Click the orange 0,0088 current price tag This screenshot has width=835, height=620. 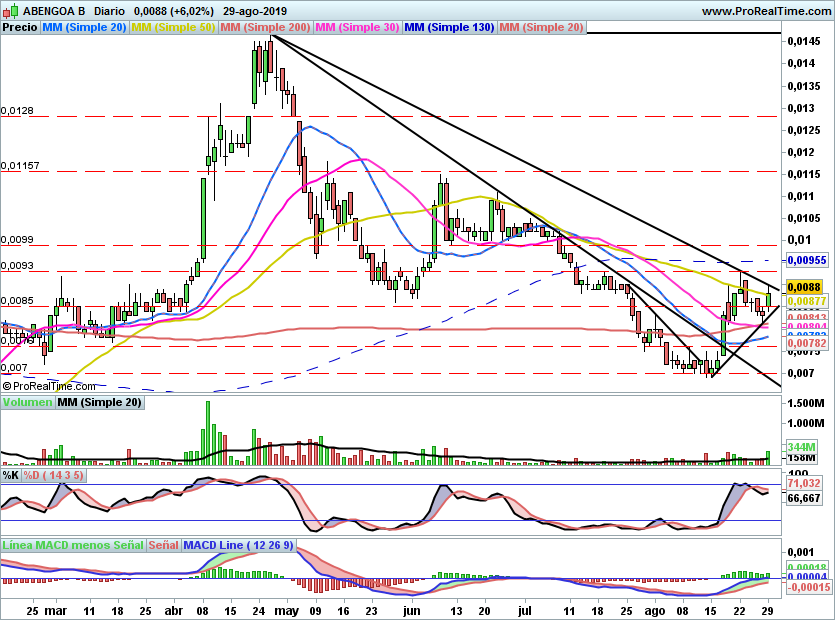[x=804, y=287]
